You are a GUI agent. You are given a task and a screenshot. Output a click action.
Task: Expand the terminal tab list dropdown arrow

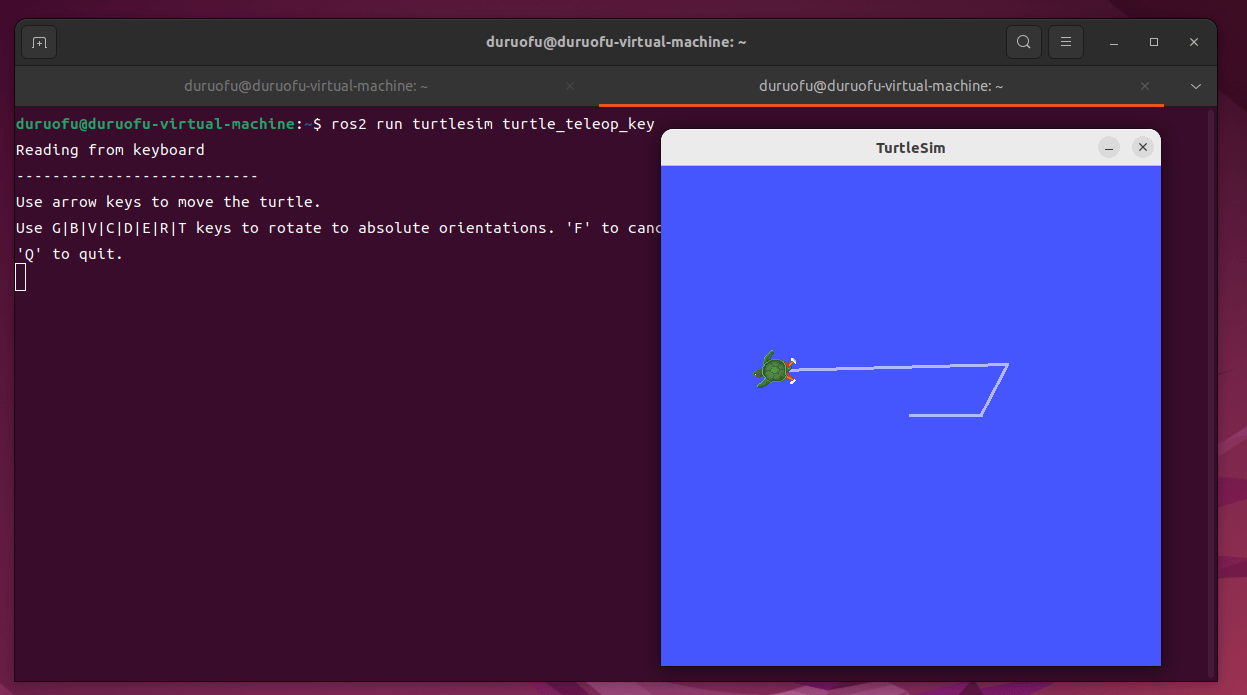pos(1196,86)
